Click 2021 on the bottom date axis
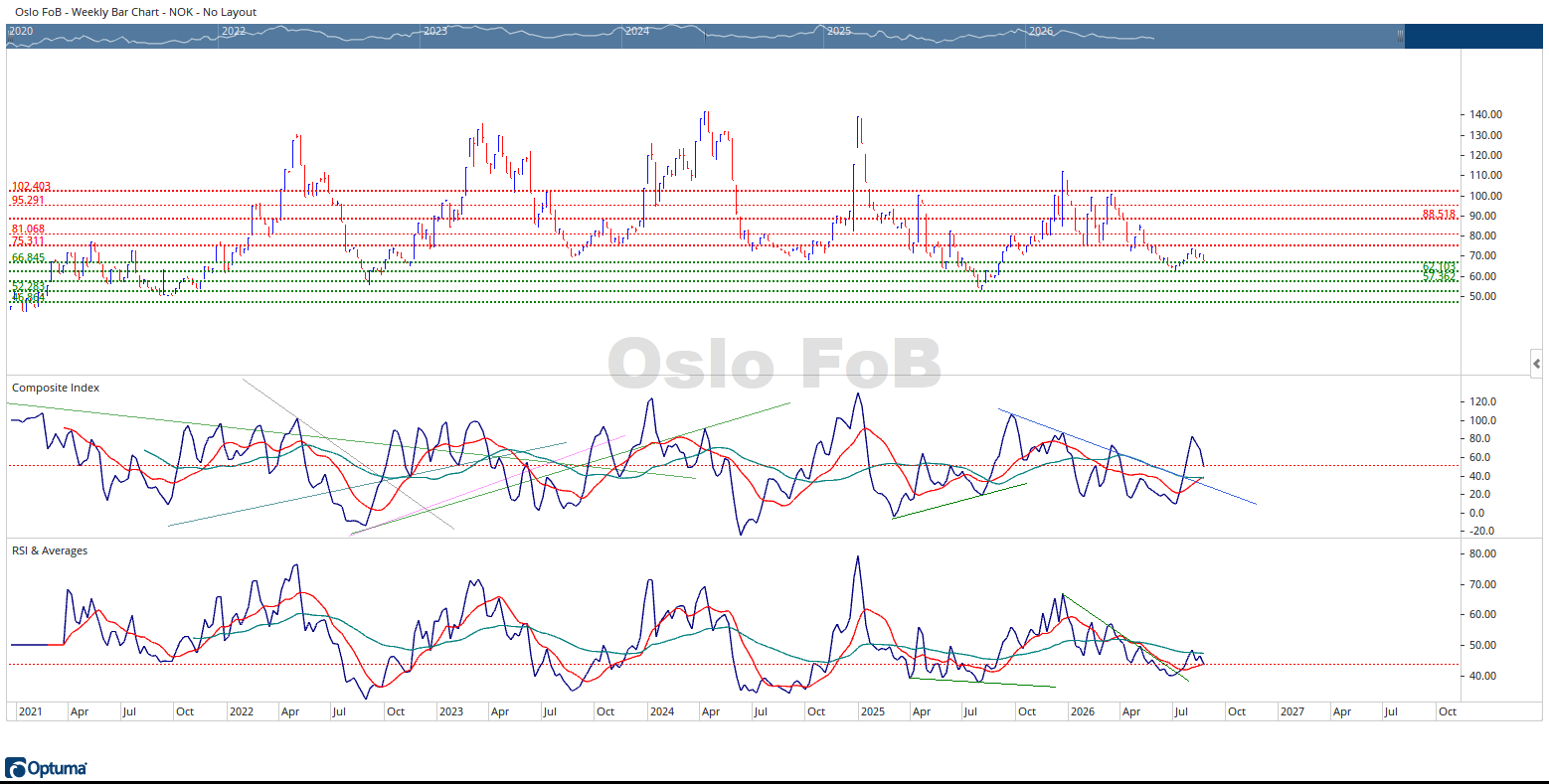Viewport: 1549px width, 784px height. (x=31, y=711)
